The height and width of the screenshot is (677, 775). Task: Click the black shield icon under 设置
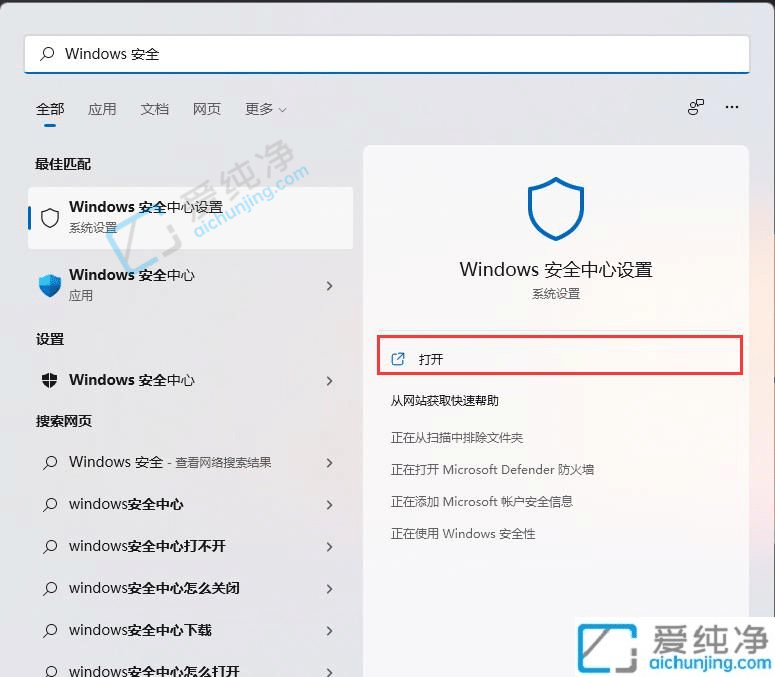(x=50, y=380)
